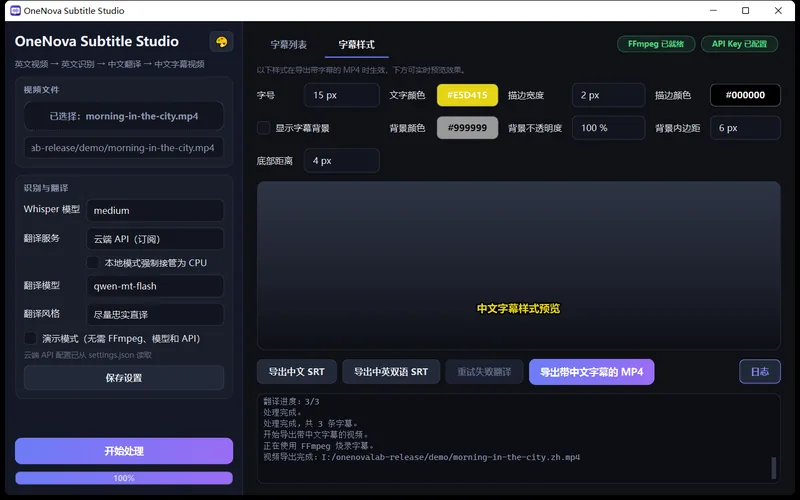Close the OneNova Subtitle Studio window
This screenshot has width=800, height=500.
(x=778, y=11)
